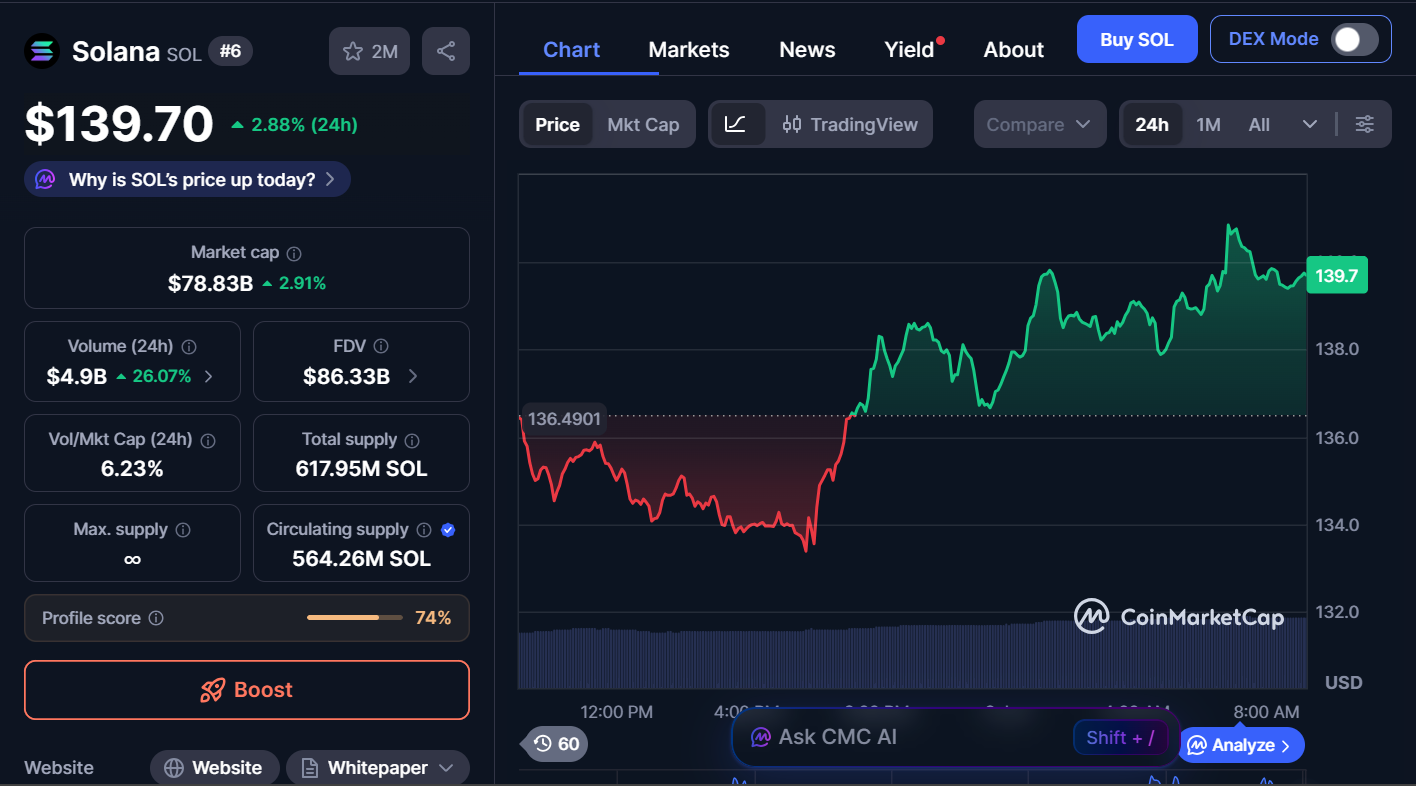Open the chart settings sliders icon
The width and height of the screenshot is (1416, 786).
pyautogui.click(x=1364, y=124)
